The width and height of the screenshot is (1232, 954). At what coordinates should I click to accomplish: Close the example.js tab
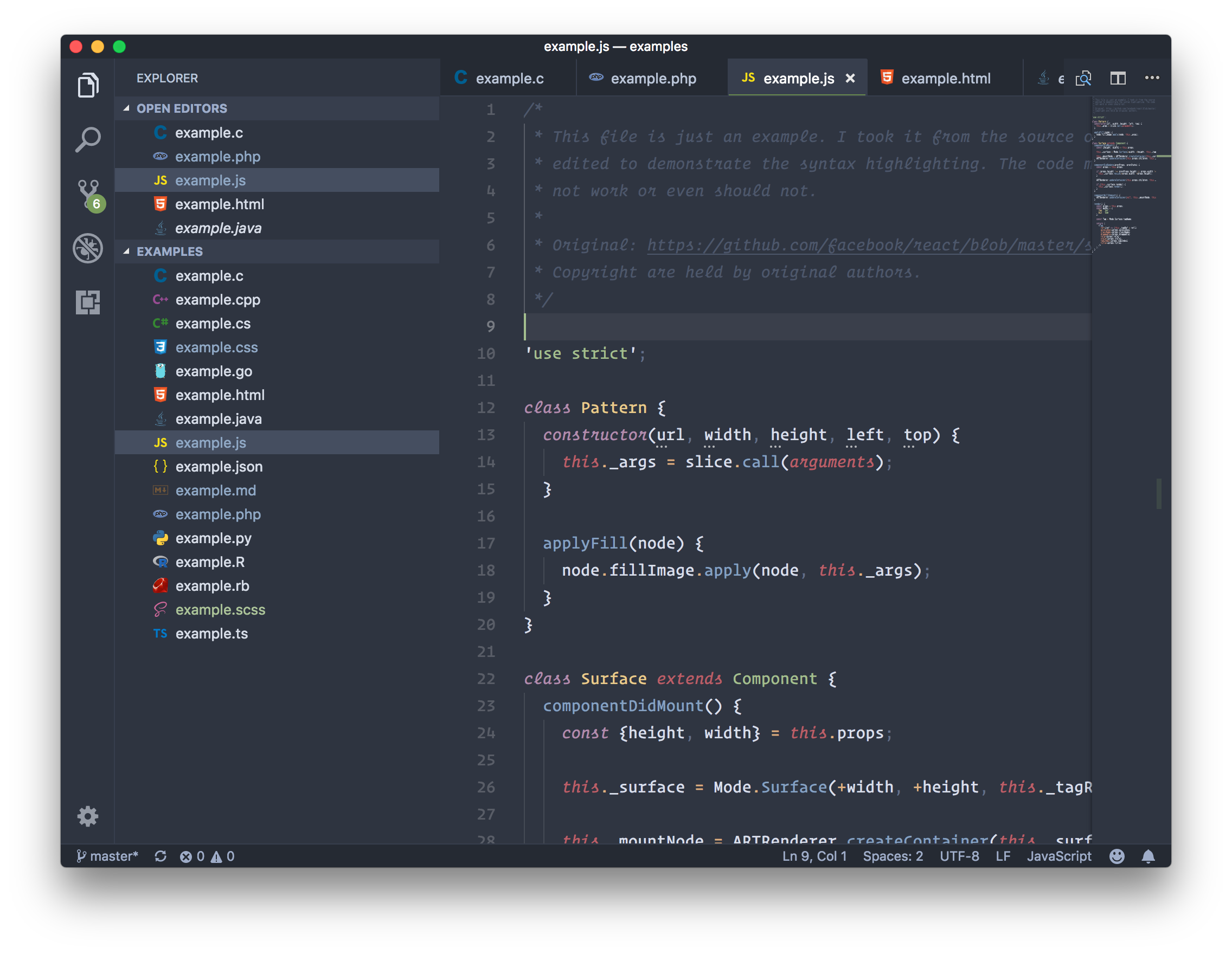850,79
